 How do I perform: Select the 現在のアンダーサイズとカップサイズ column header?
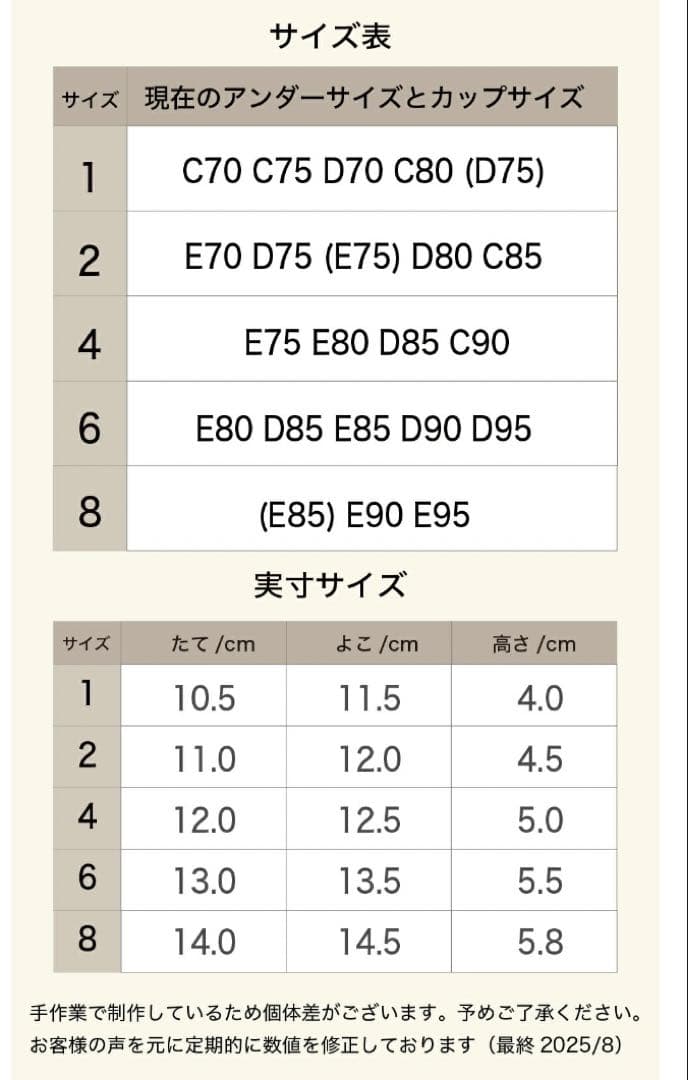363,98
